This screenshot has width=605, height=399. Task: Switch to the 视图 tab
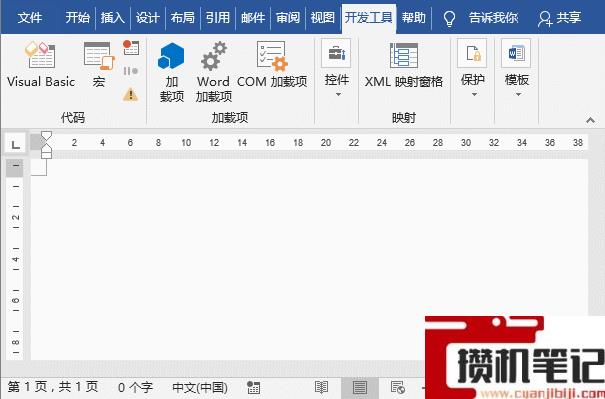point(323,18)
